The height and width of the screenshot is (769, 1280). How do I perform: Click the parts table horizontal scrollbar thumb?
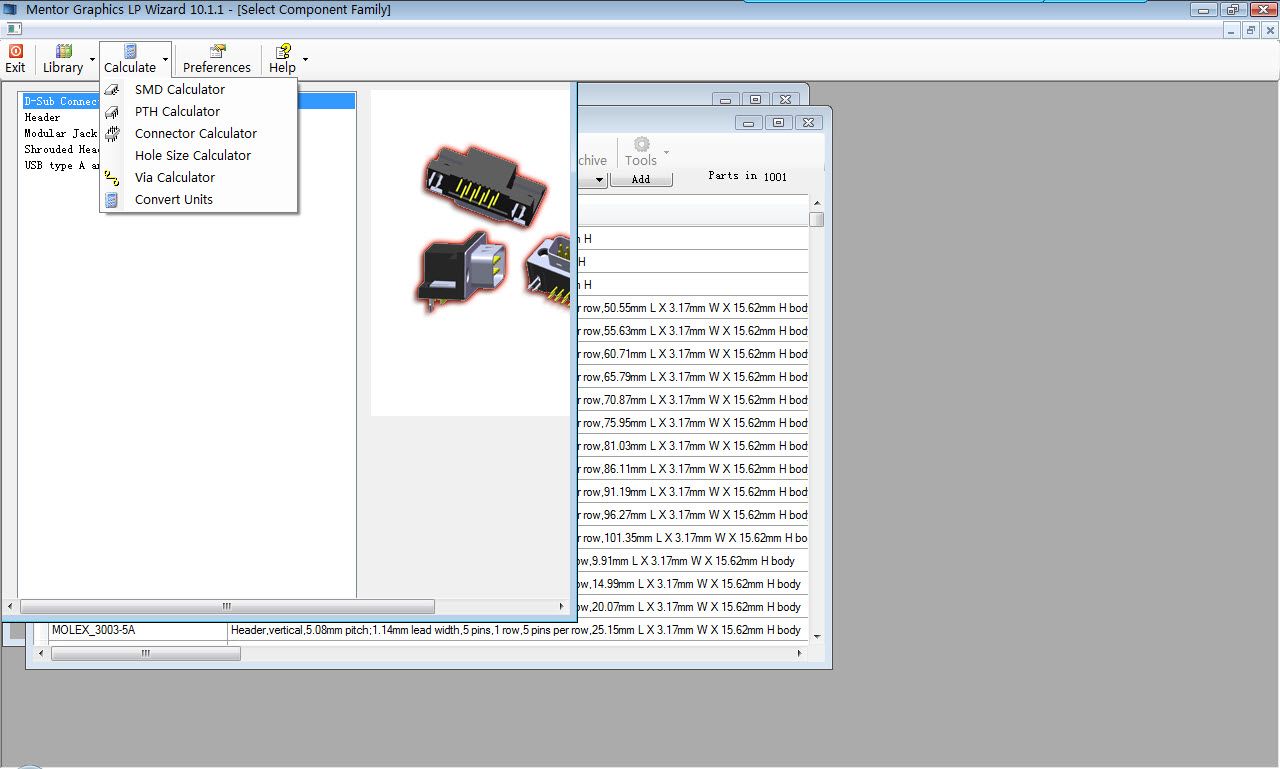click(146, 654)
